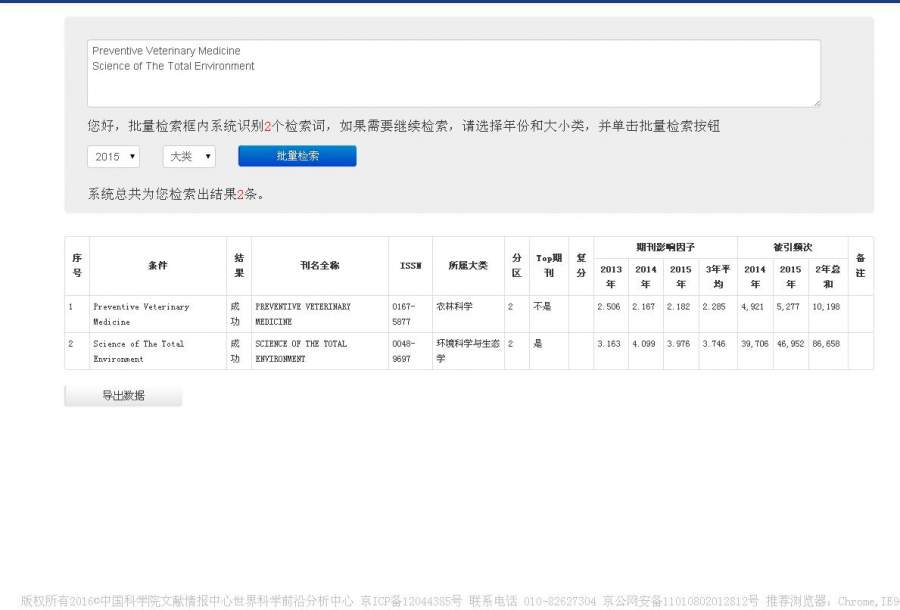The width and height of the screenshot is (900, 610).
Task: Click the 被引频次 group header
Action: coord(793,247)
